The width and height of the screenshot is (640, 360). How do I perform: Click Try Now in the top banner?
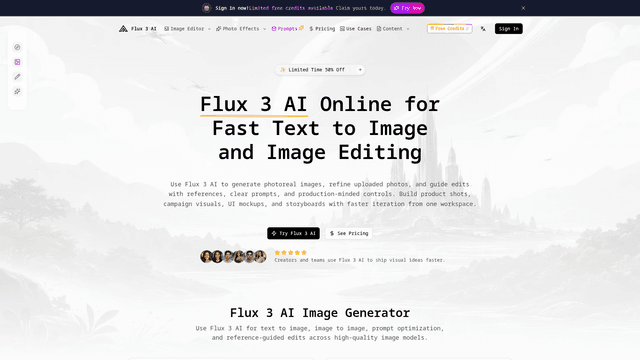pyautogui.click(x=407, y=8)
